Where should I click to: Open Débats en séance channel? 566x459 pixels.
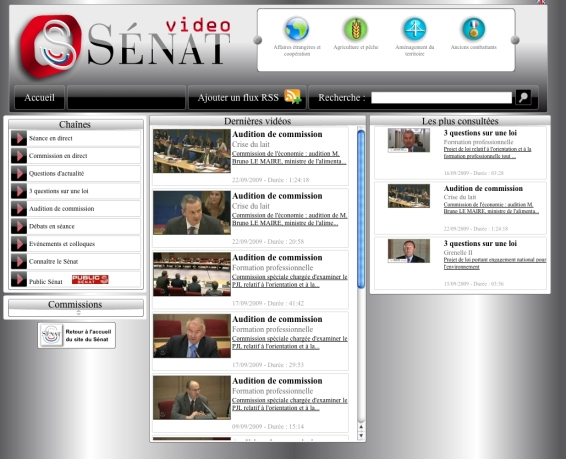point(52,226)
